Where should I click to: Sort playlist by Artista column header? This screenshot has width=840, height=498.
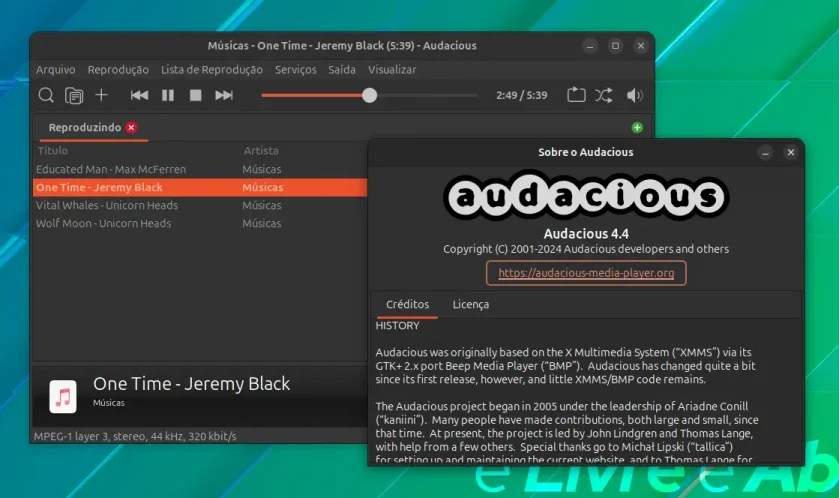(261, 150)
